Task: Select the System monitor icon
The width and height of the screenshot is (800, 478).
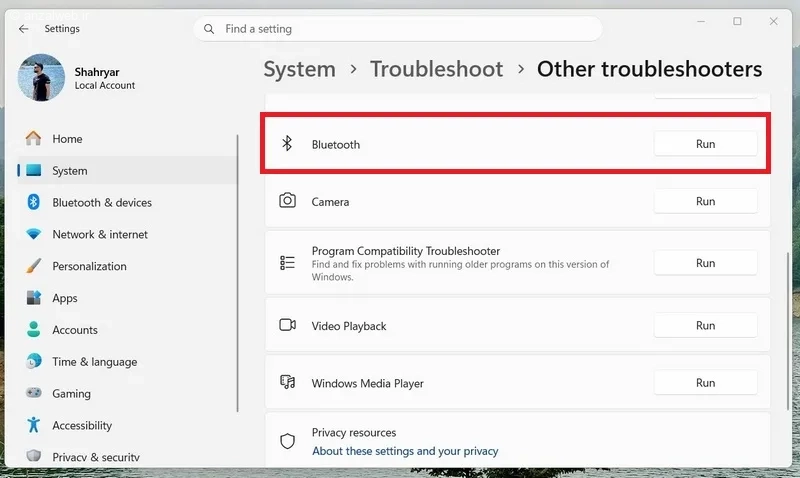Action: click(x=34, y=170)
